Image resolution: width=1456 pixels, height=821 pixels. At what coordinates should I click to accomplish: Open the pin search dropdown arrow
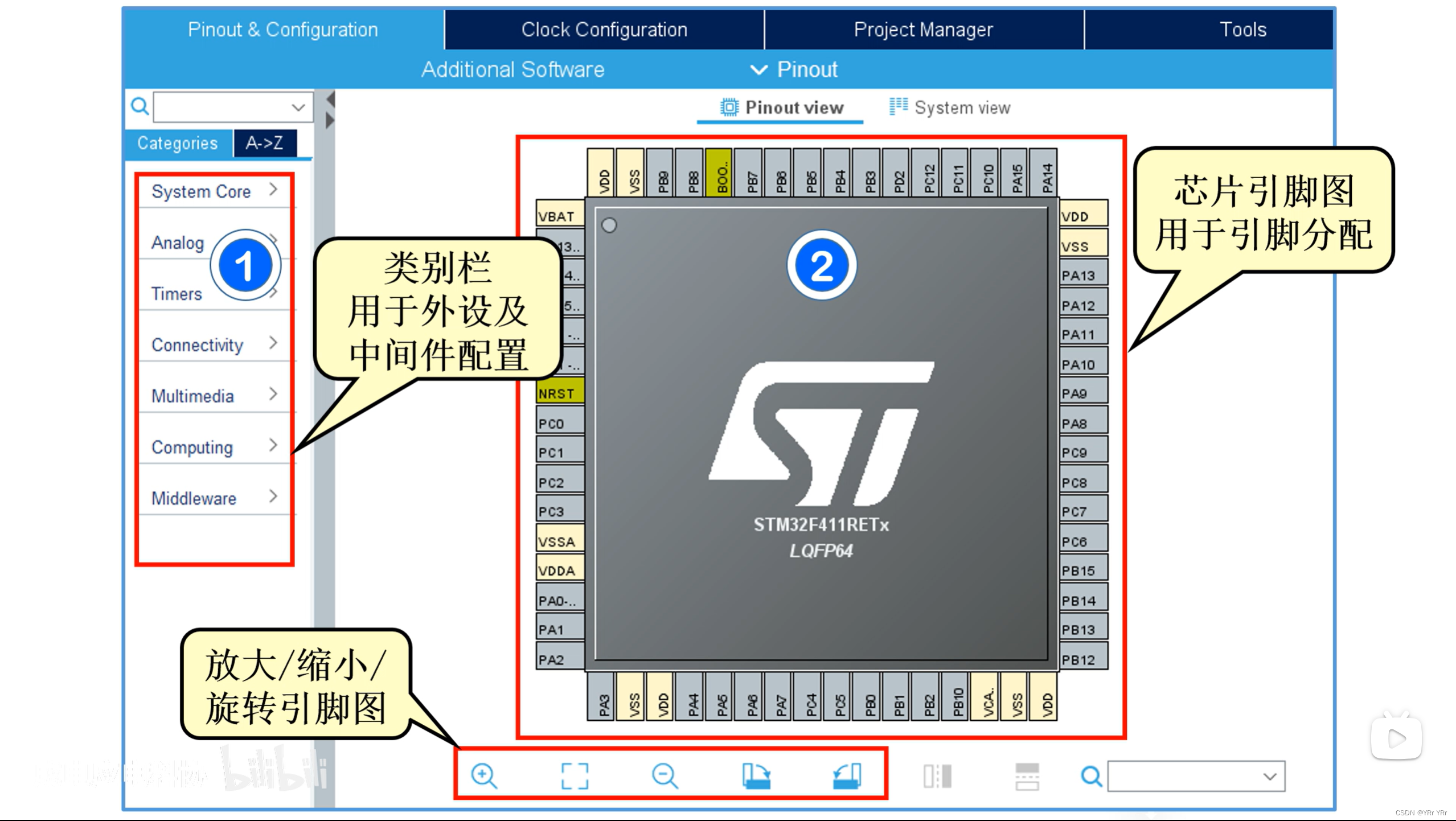1270,776
